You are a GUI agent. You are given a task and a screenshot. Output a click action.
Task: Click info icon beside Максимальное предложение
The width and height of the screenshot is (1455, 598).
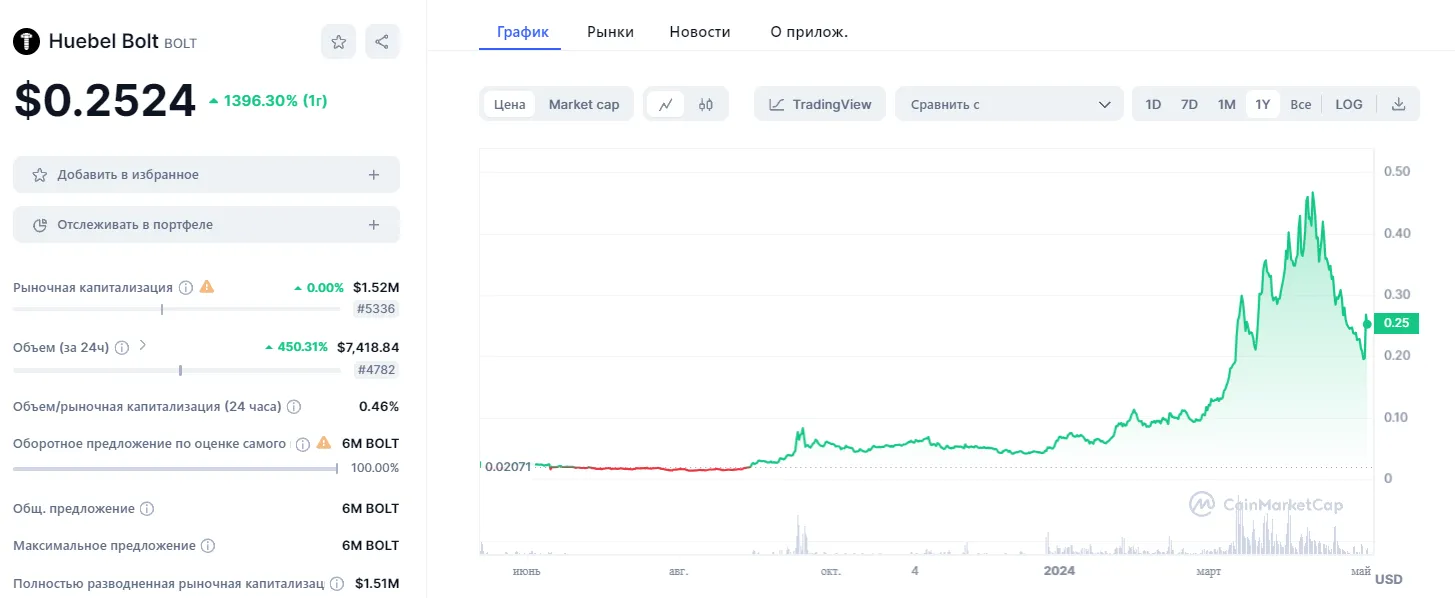point(208,546)
